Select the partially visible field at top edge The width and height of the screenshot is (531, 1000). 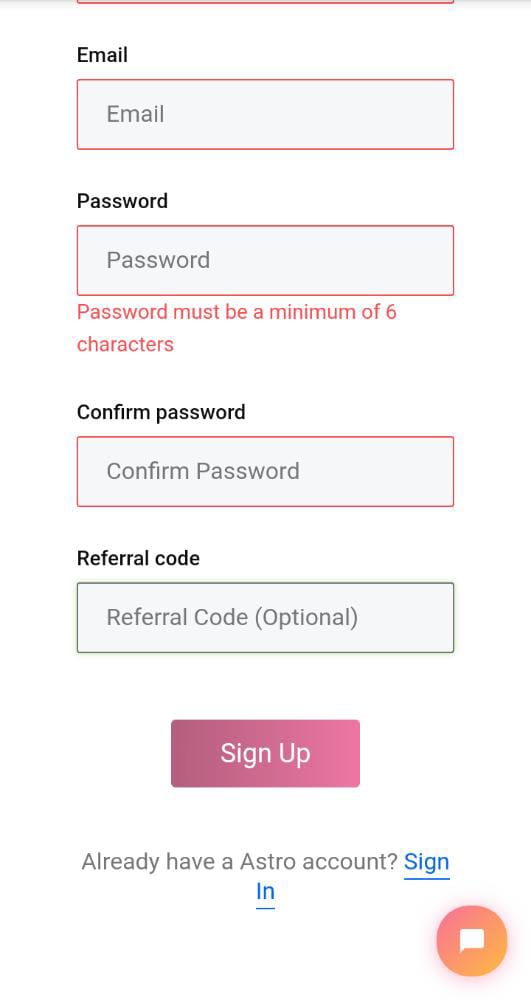(x=265, y=2)
